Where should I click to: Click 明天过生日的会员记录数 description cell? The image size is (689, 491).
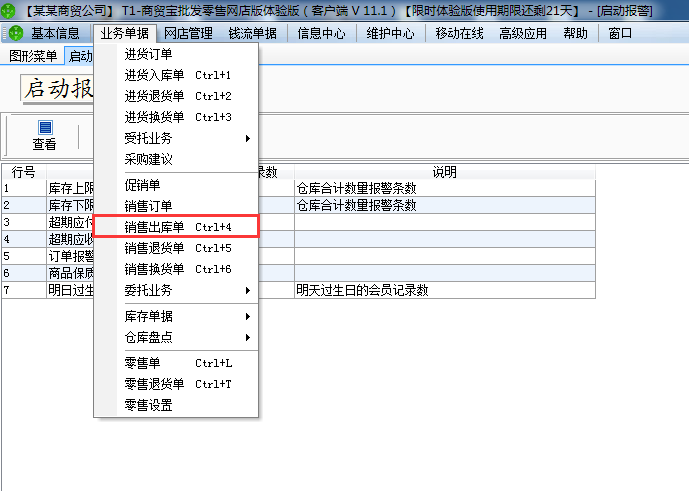445,290
